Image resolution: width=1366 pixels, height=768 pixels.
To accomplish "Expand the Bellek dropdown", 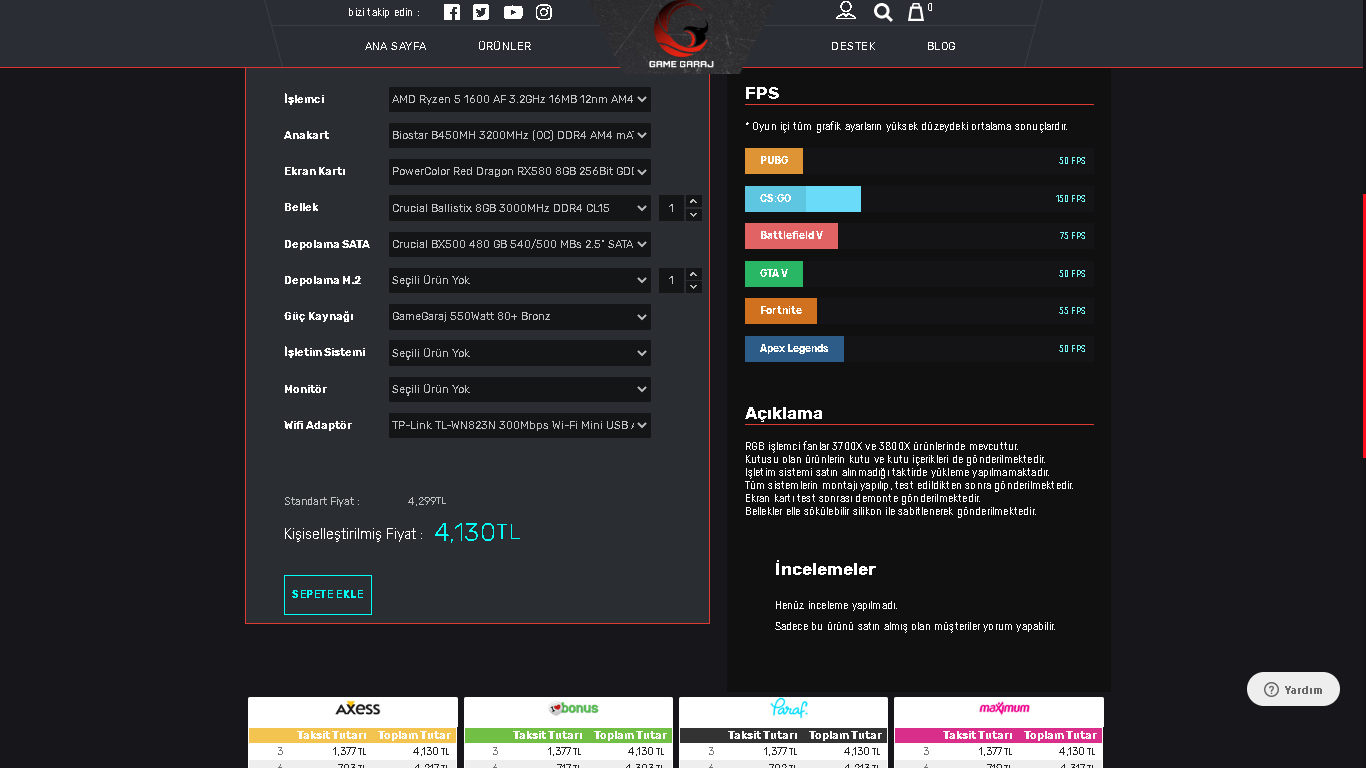I will pos(520,208).
